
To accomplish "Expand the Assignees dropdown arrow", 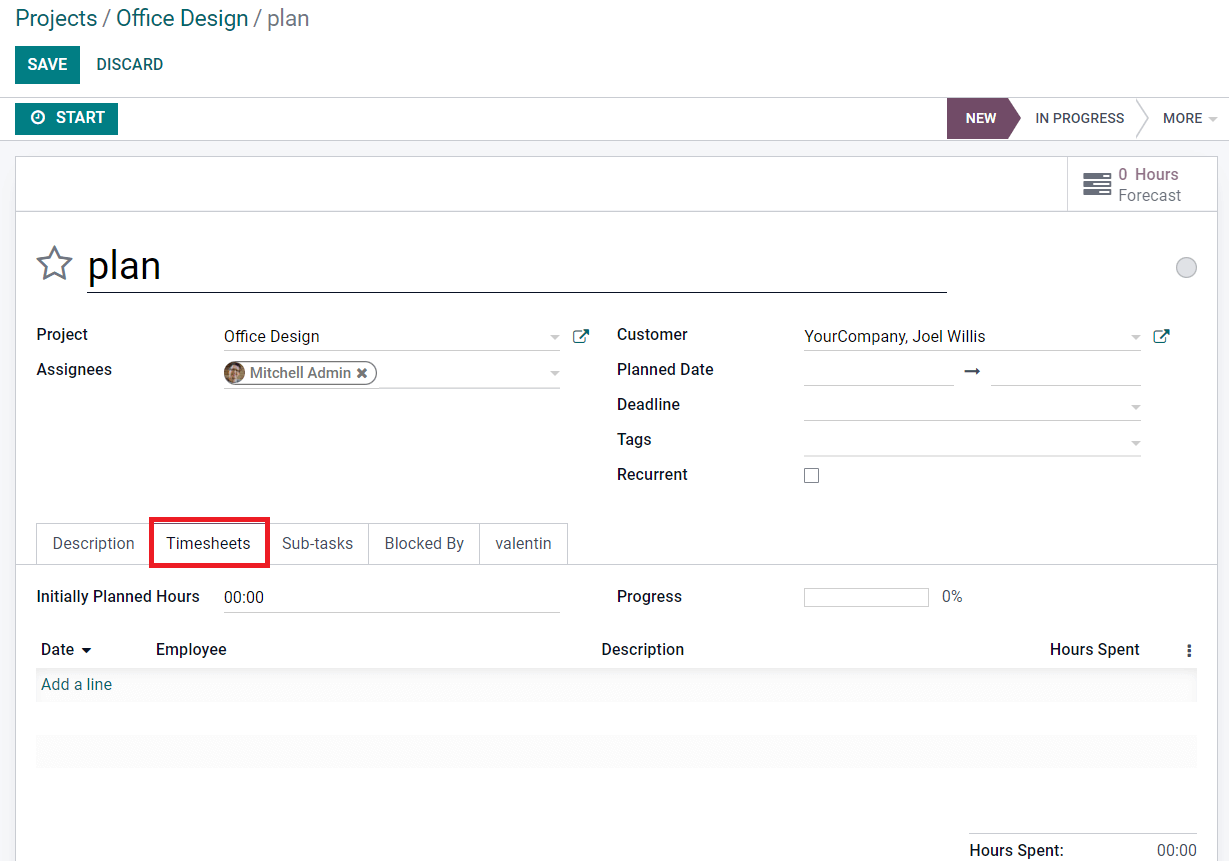I will [x=555, y=374].
